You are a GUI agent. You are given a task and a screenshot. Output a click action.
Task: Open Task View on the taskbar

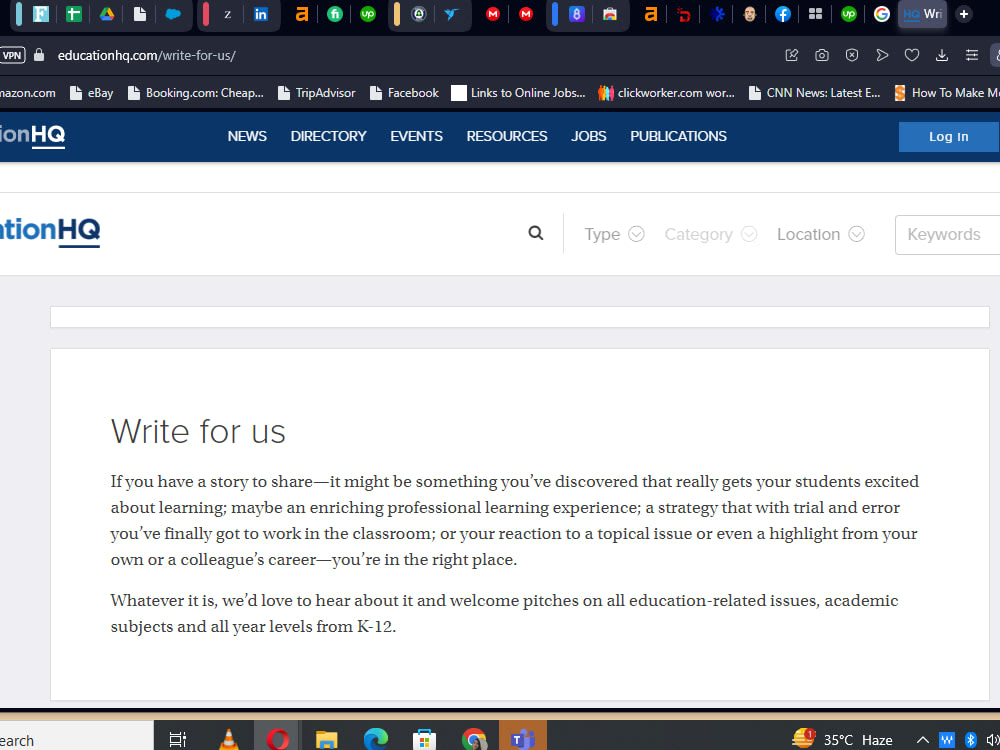[177, 740]
